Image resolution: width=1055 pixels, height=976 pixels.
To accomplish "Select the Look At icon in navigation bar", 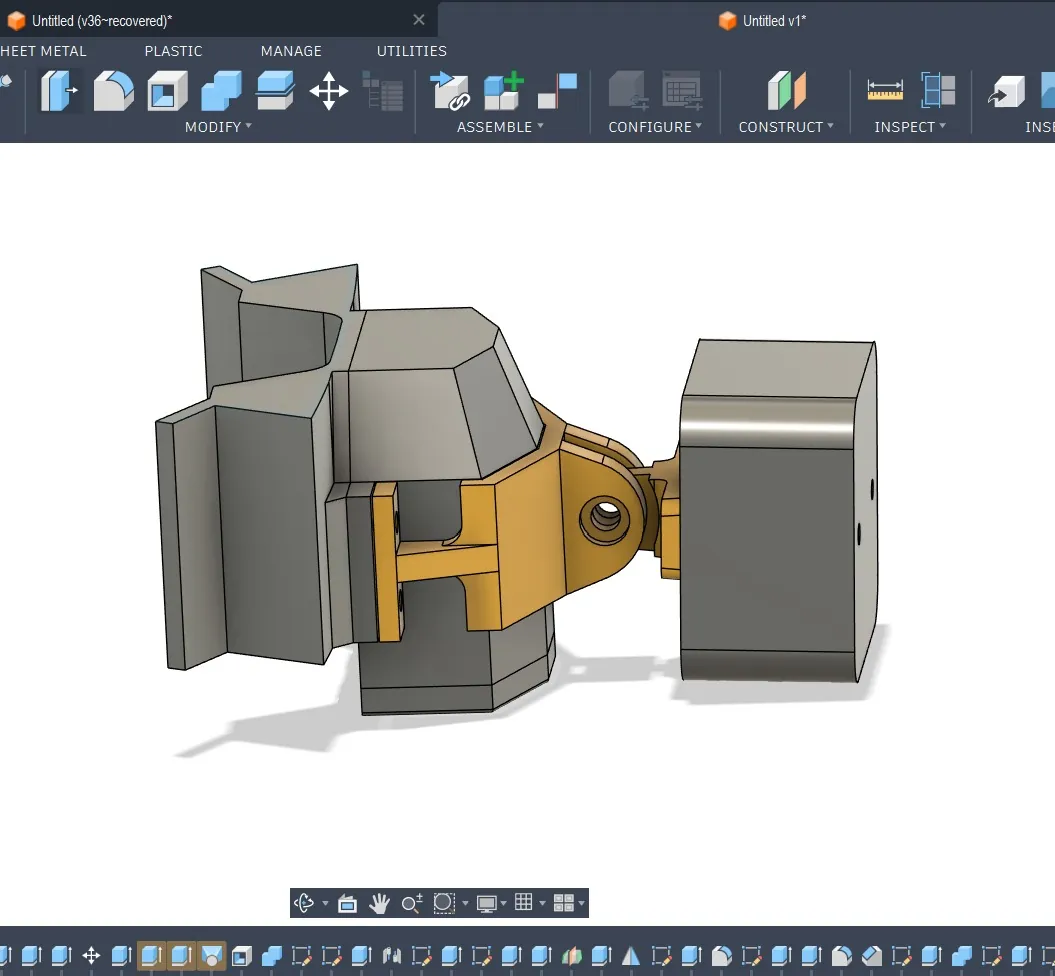I will 347,904.
